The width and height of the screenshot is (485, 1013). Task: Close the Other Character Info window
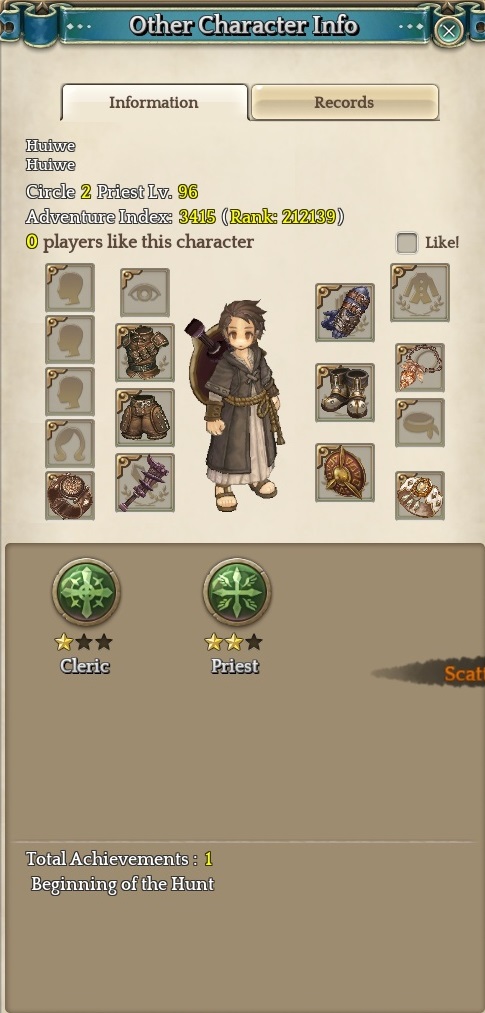pos(449,30)
